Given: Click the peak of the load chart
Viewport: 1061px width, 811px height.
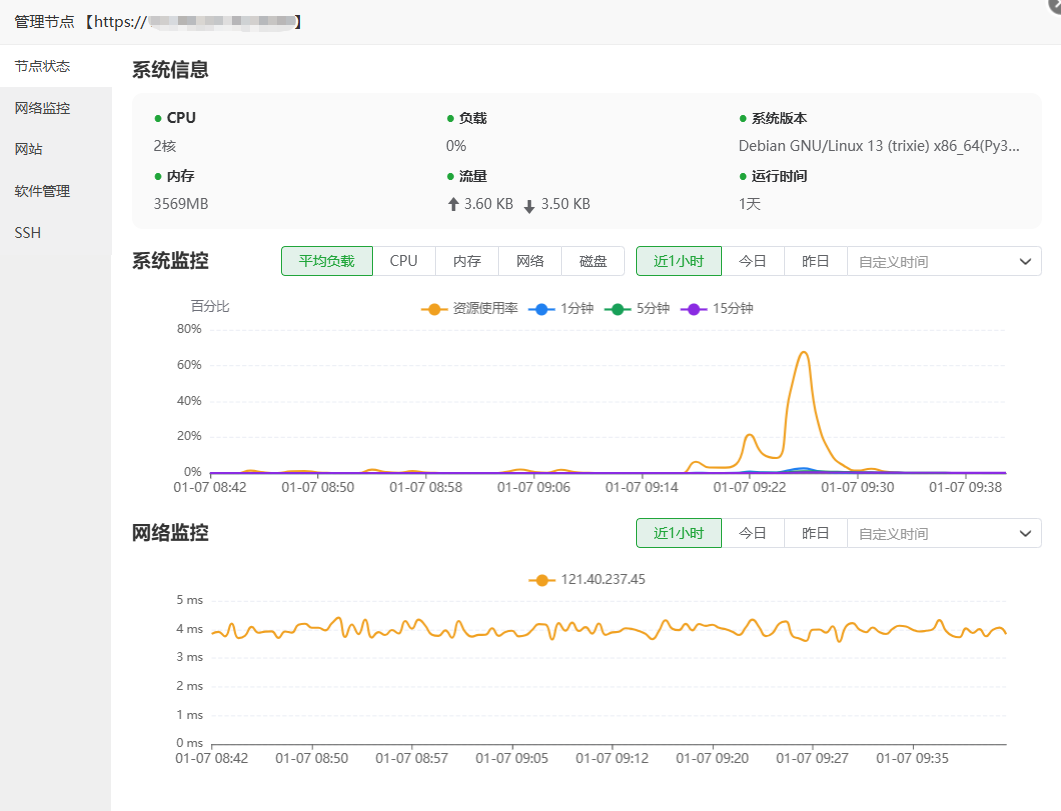Looking at the screenshot, I should pos(803,352).
